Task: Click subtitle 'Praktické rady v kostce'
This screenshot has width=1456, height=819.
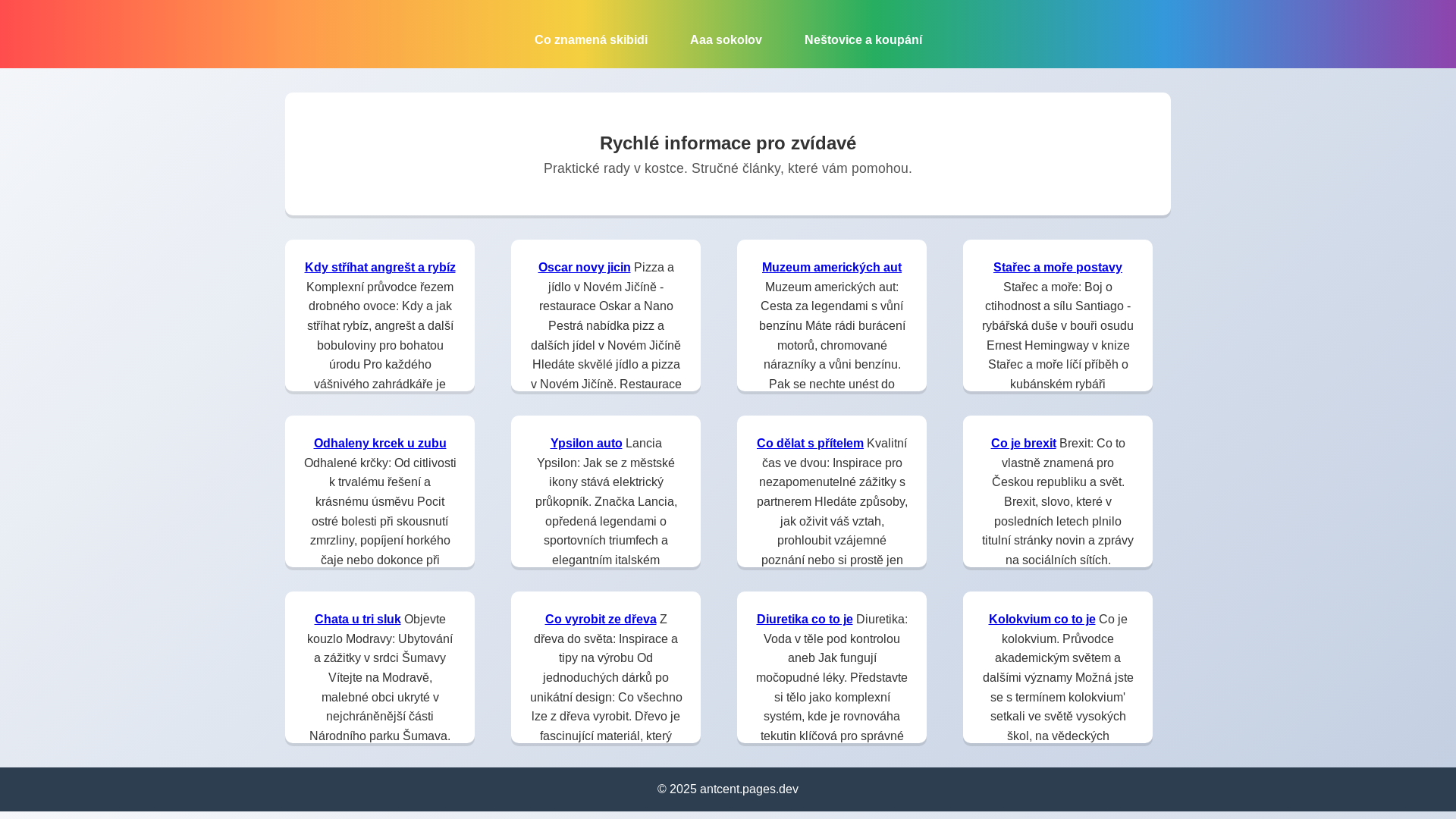Action: [x=614, y=168]
